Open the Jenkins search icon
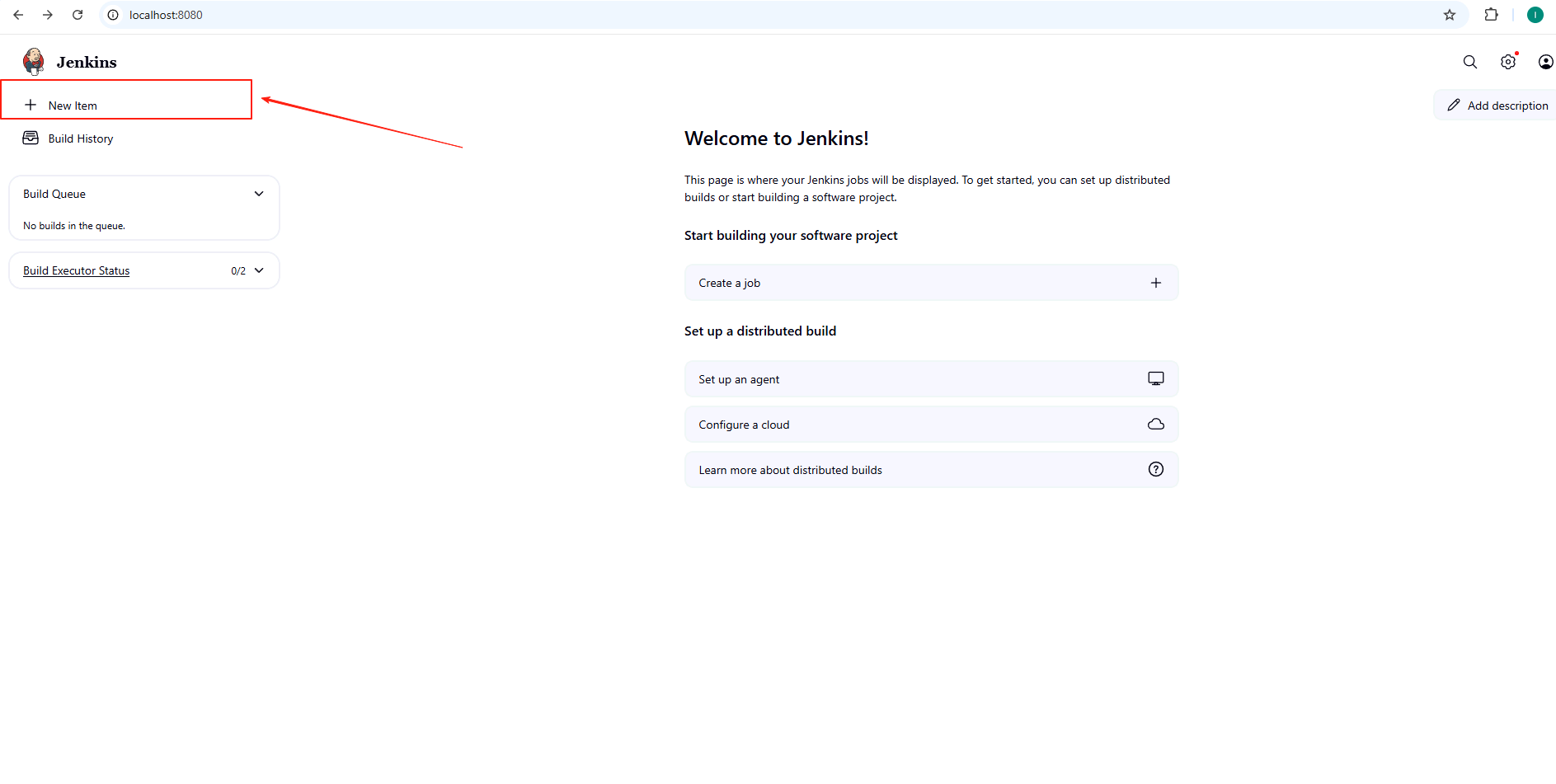1556x784 pixels. [x=1470, y=62]
